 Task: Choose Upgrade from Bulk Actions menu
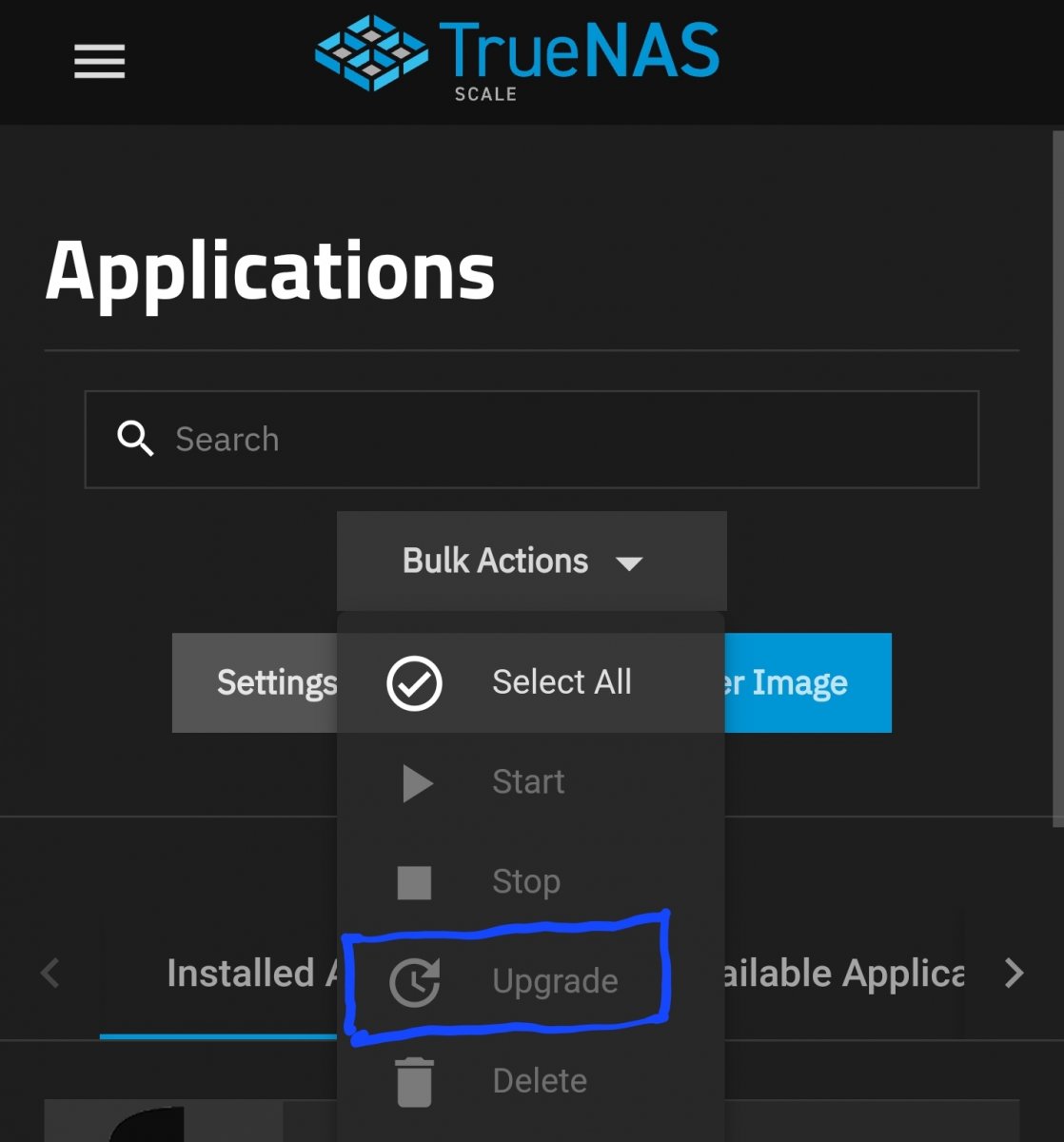coord(531,981)
